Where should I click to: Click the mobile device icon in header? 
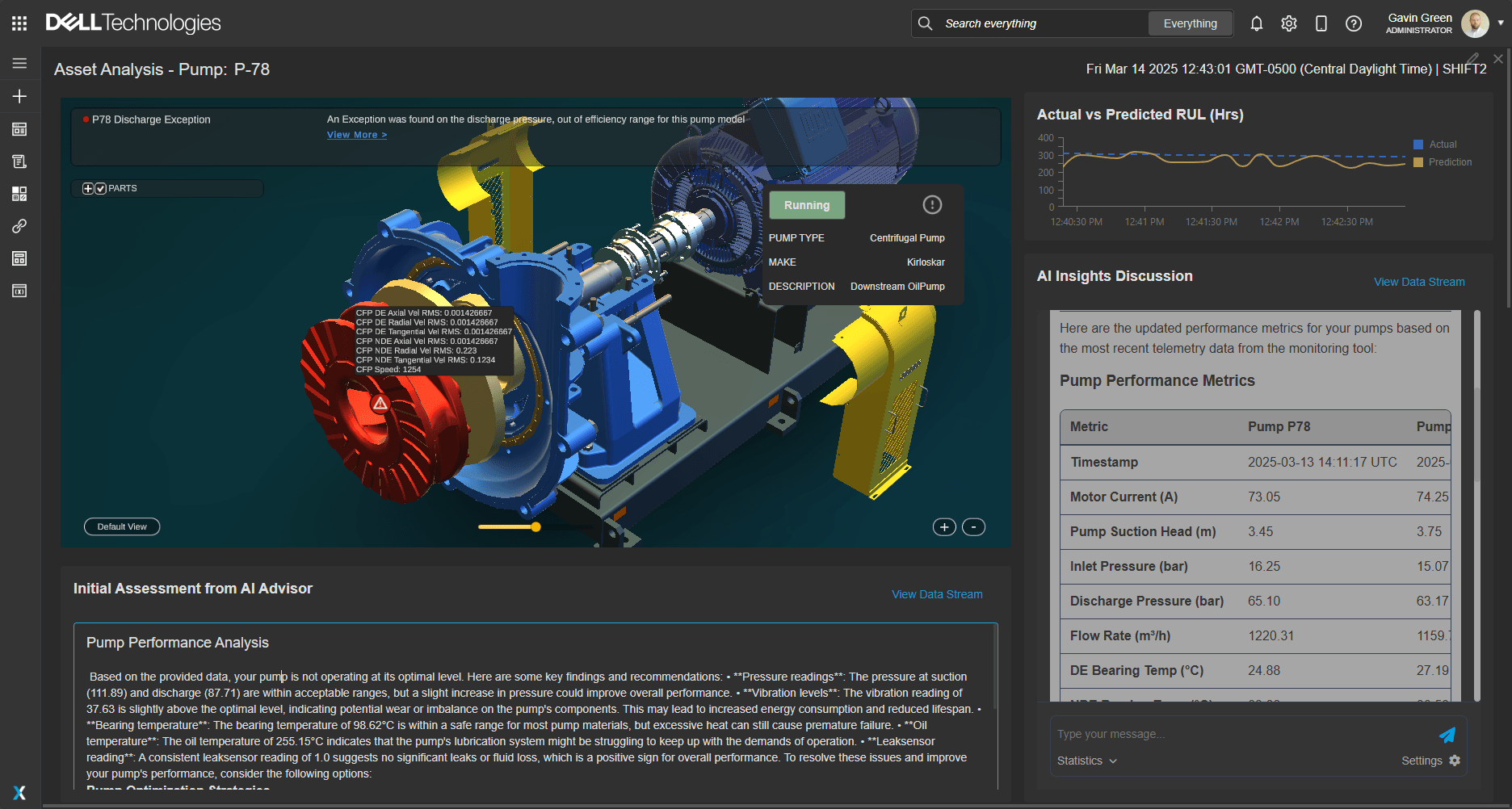coord(1321,23)
